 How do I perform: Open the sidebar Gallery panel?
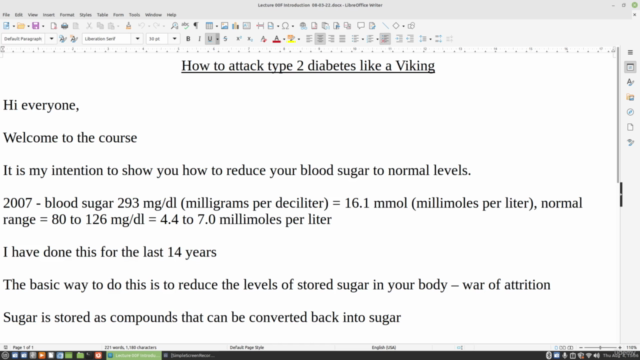(630, 97)
